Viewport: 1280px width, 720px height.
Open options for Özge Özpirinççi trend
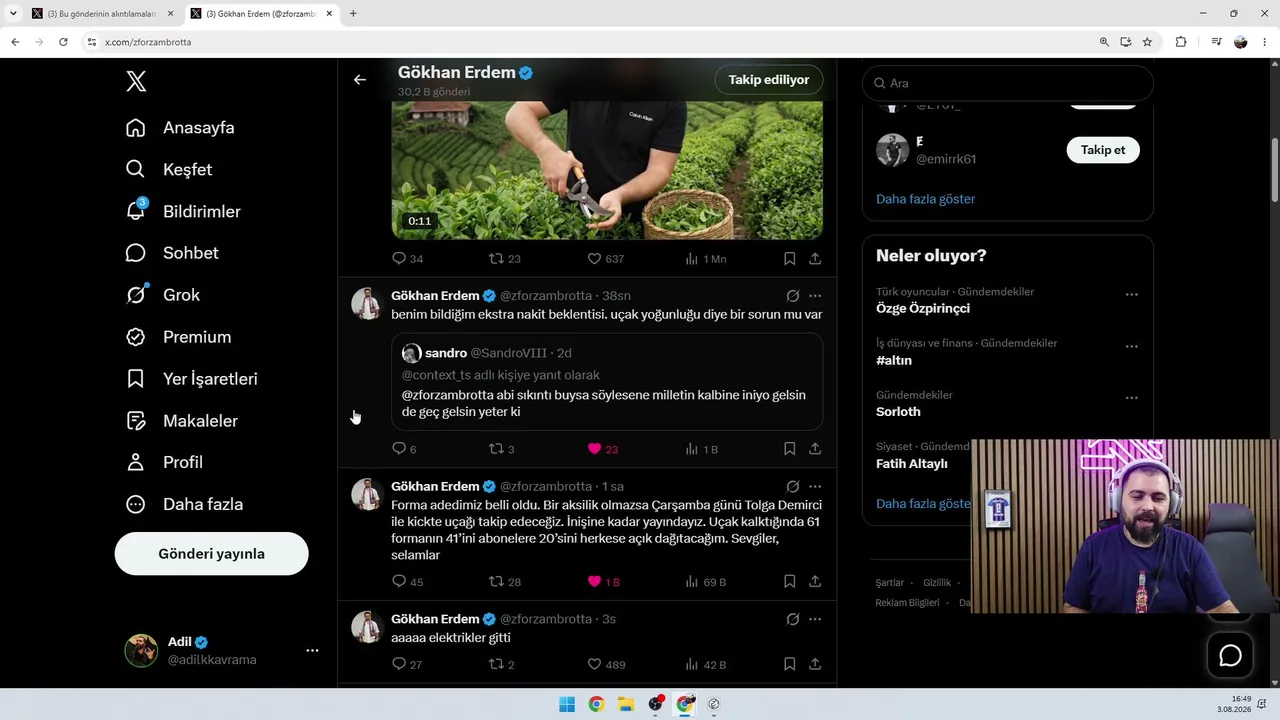click(x=1132, y=295)
